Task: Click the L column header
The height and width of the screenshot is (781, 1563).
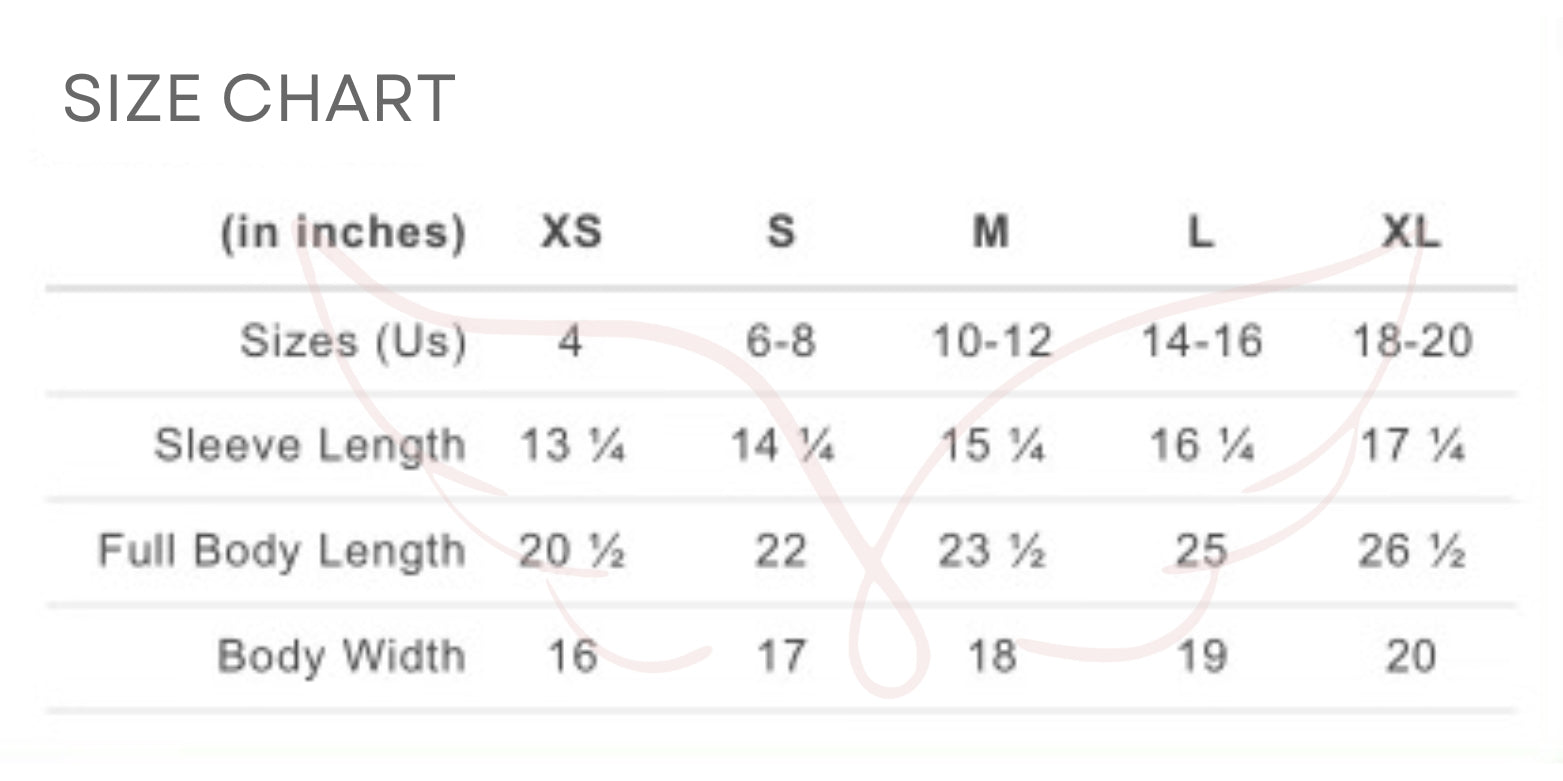Action: point(1200,233)
